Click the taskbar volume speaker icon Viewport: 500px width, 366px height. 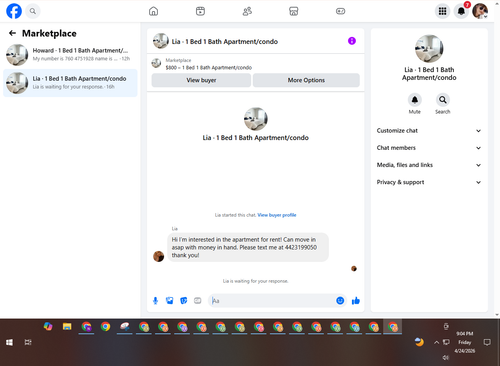pos(446,358)
